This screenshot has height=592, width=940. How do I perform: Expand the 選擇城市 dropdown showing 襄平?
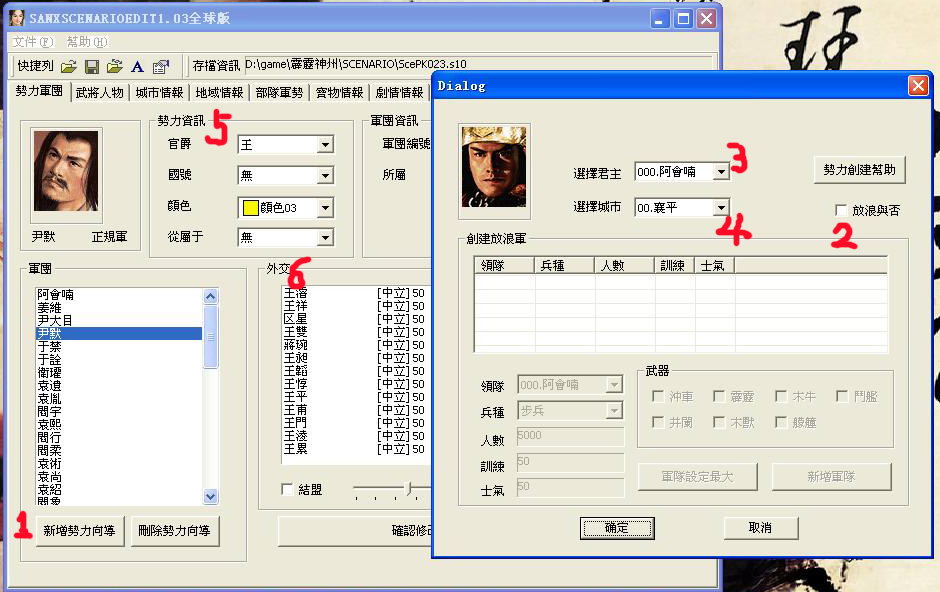pos(721,208)
